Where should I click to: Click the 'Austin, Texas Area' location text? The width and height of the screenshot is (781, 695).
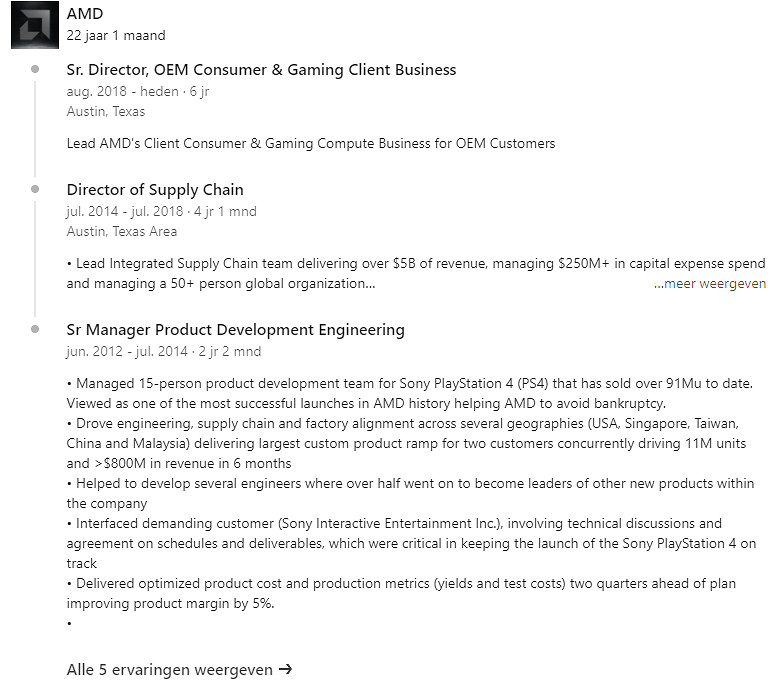coord(122,231)
